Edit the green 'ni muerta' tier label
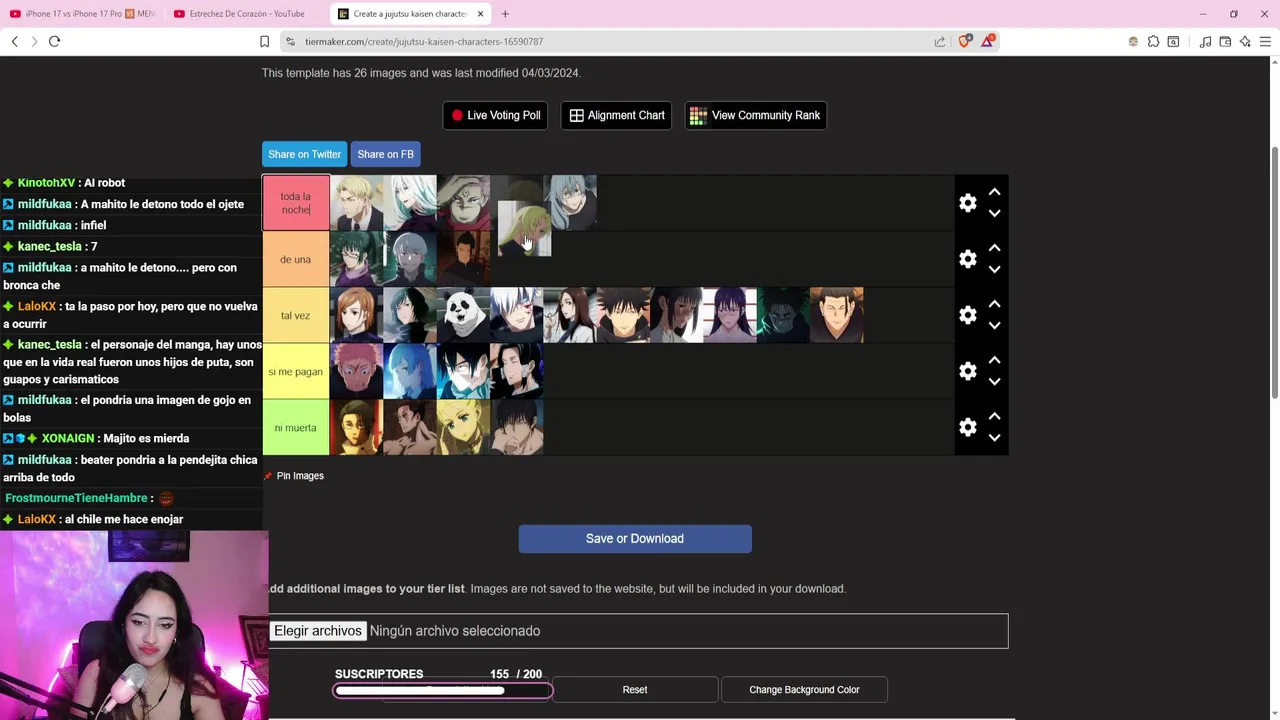 point(296,427)
